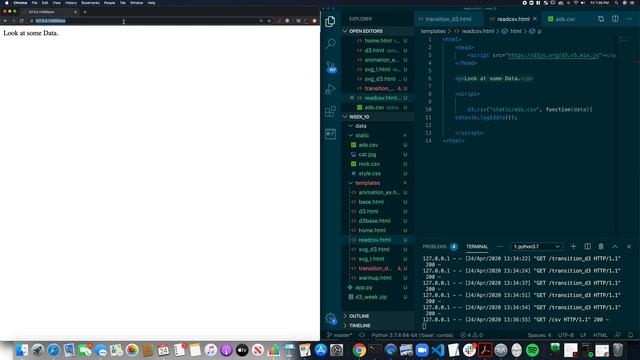Open rock.csv in the explorer tree
The height and width of the screenshot is (360, 640).
click(x=369, y=164)
